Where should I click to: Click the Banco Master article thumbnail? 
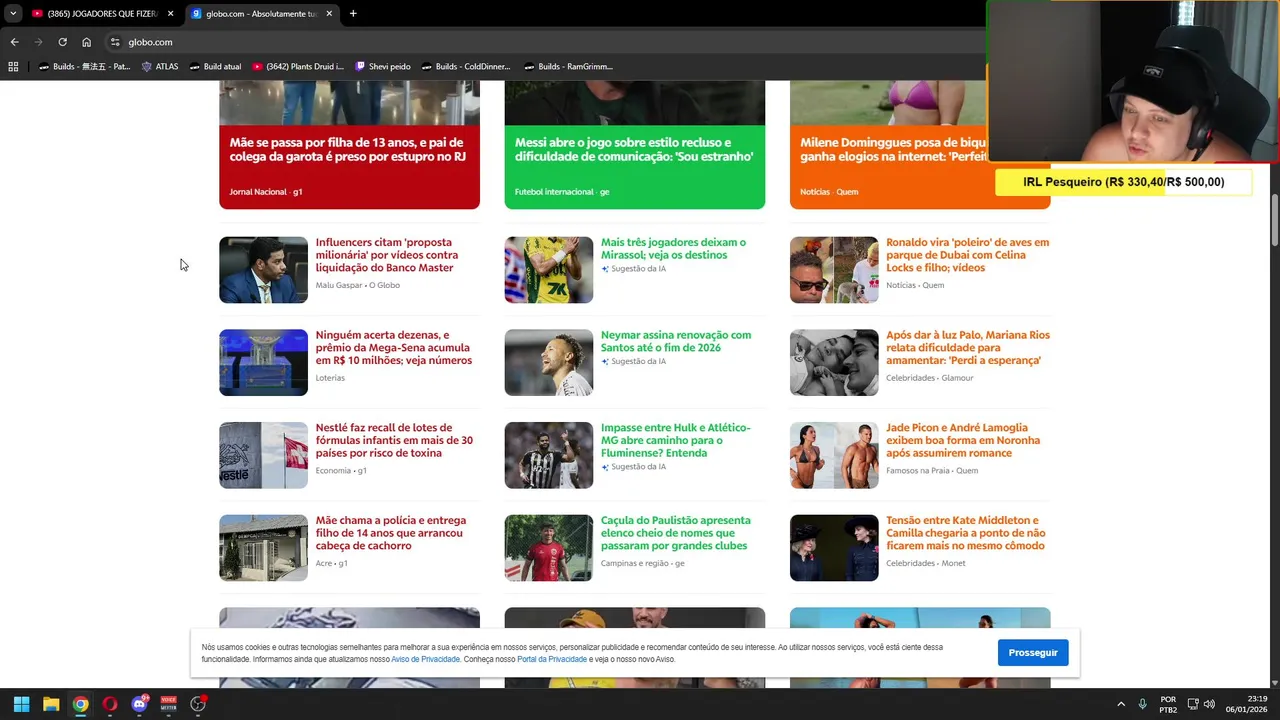pos(263,270)
